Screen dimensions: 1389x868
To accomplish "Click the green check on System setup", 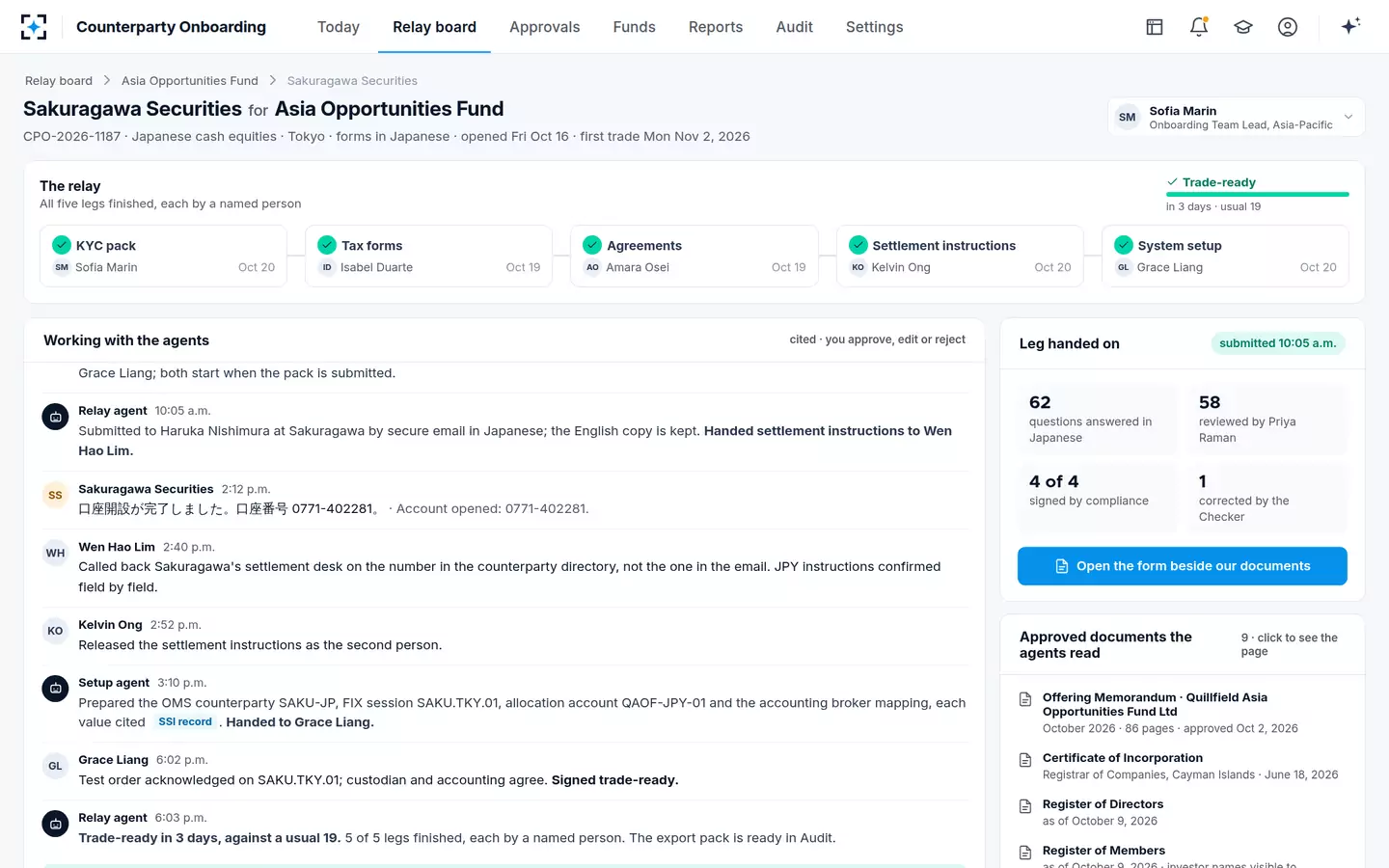I will [x=1124, y=245].
